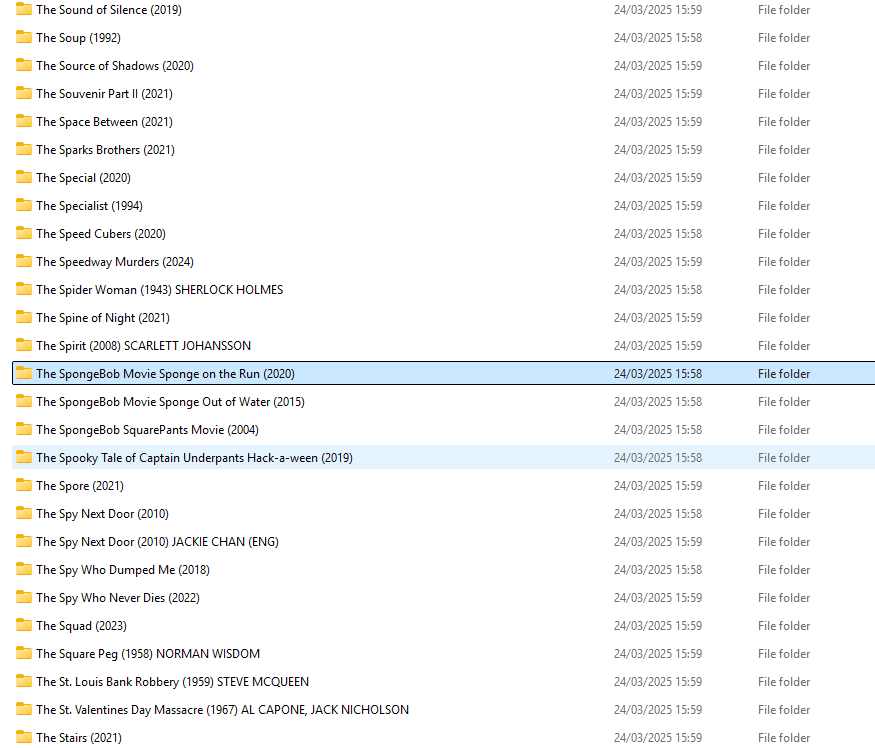Image resolution: width=875 pixels, height=748 pixels.
Task: Click the folder icon beside The Square Peg (1958)
Action: coord(24,653)
